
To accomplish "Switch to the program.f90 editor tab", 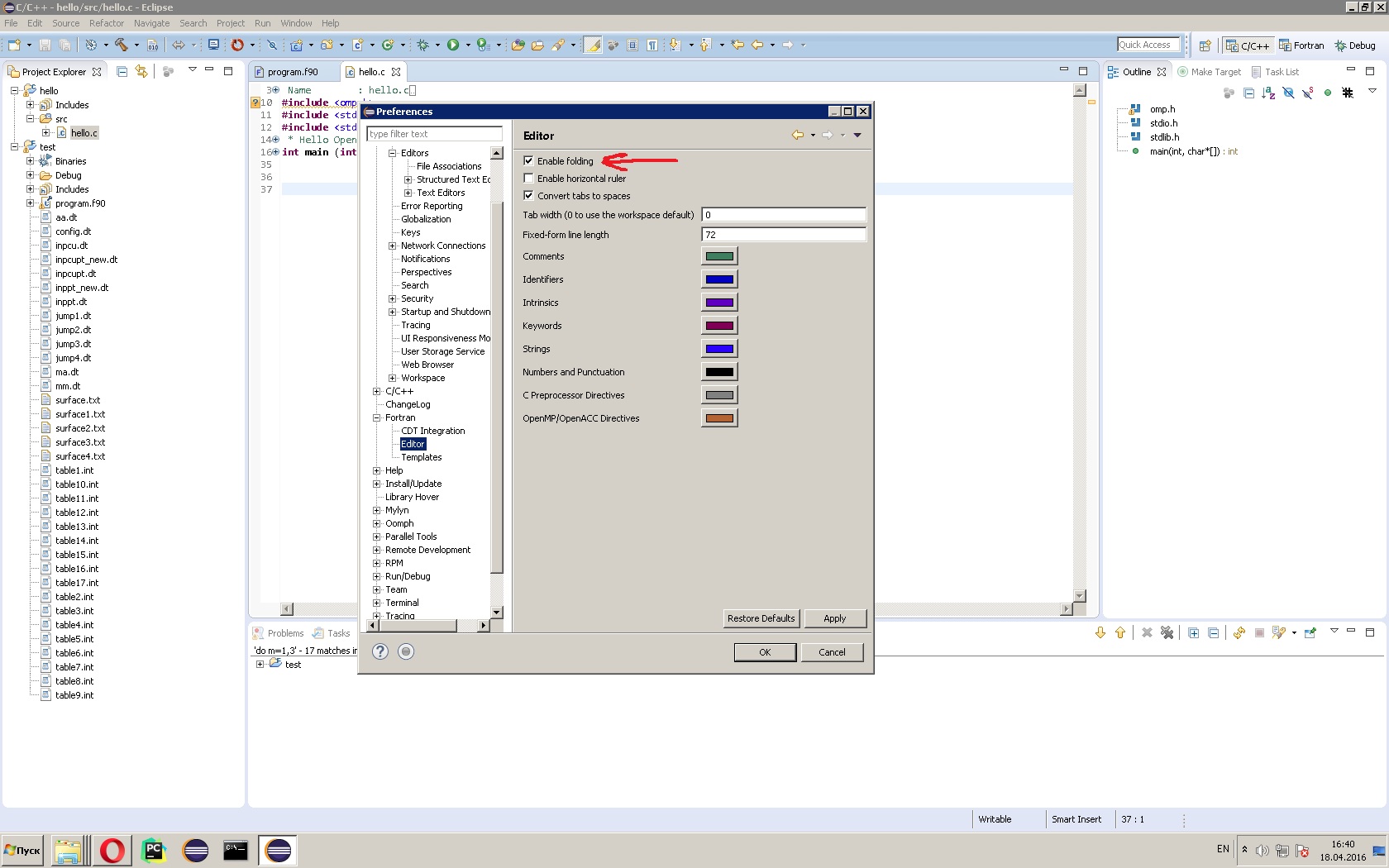I will point(293,72).
